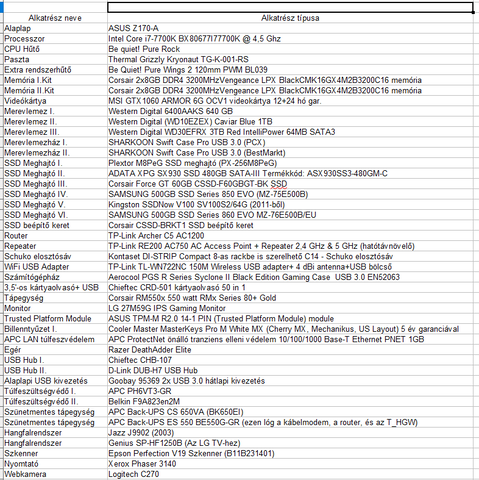479x480 pixels.
Task: Select 'Be quiet! Pure Rock' cell
Action: coord(290,49)
